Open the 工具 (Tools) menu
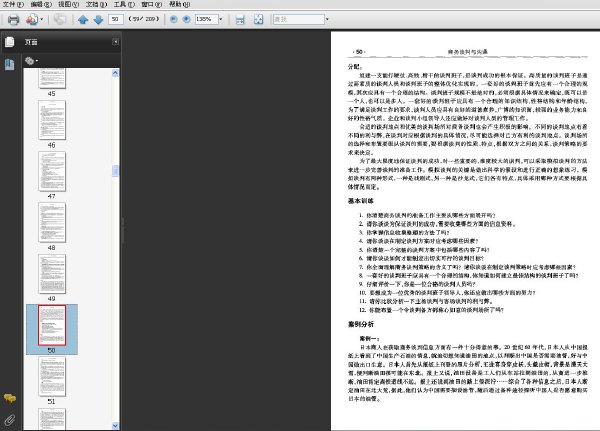Image resolution: width=600 pixels, height=431 pixels. click(x=124, y=4)
